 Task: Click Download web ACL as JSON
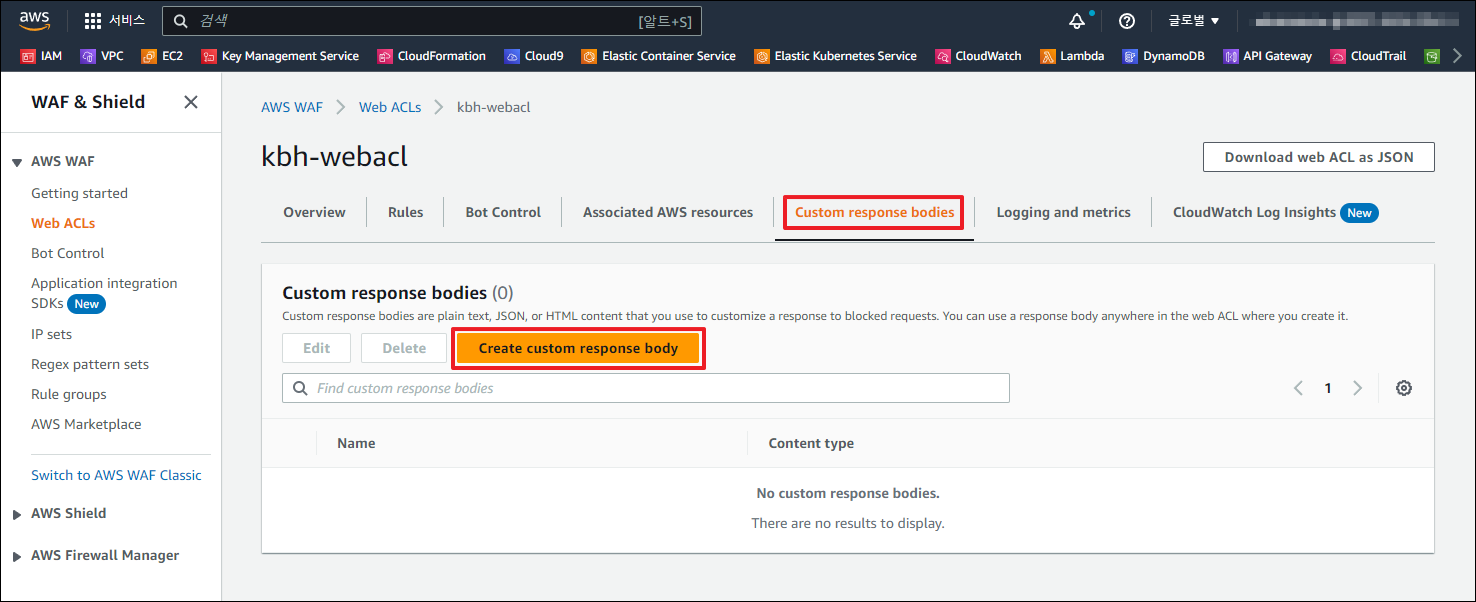[1319, 157]
